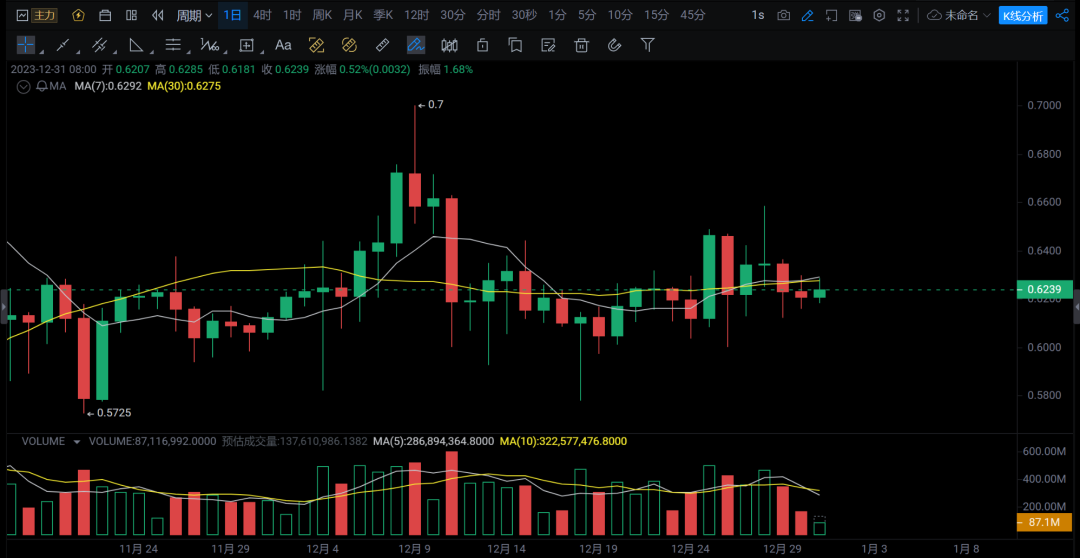Image resolution: width=1080 pixels, height=558 pixels.
Task: Click the 1s refresh interval button
Action: point(758,15)
